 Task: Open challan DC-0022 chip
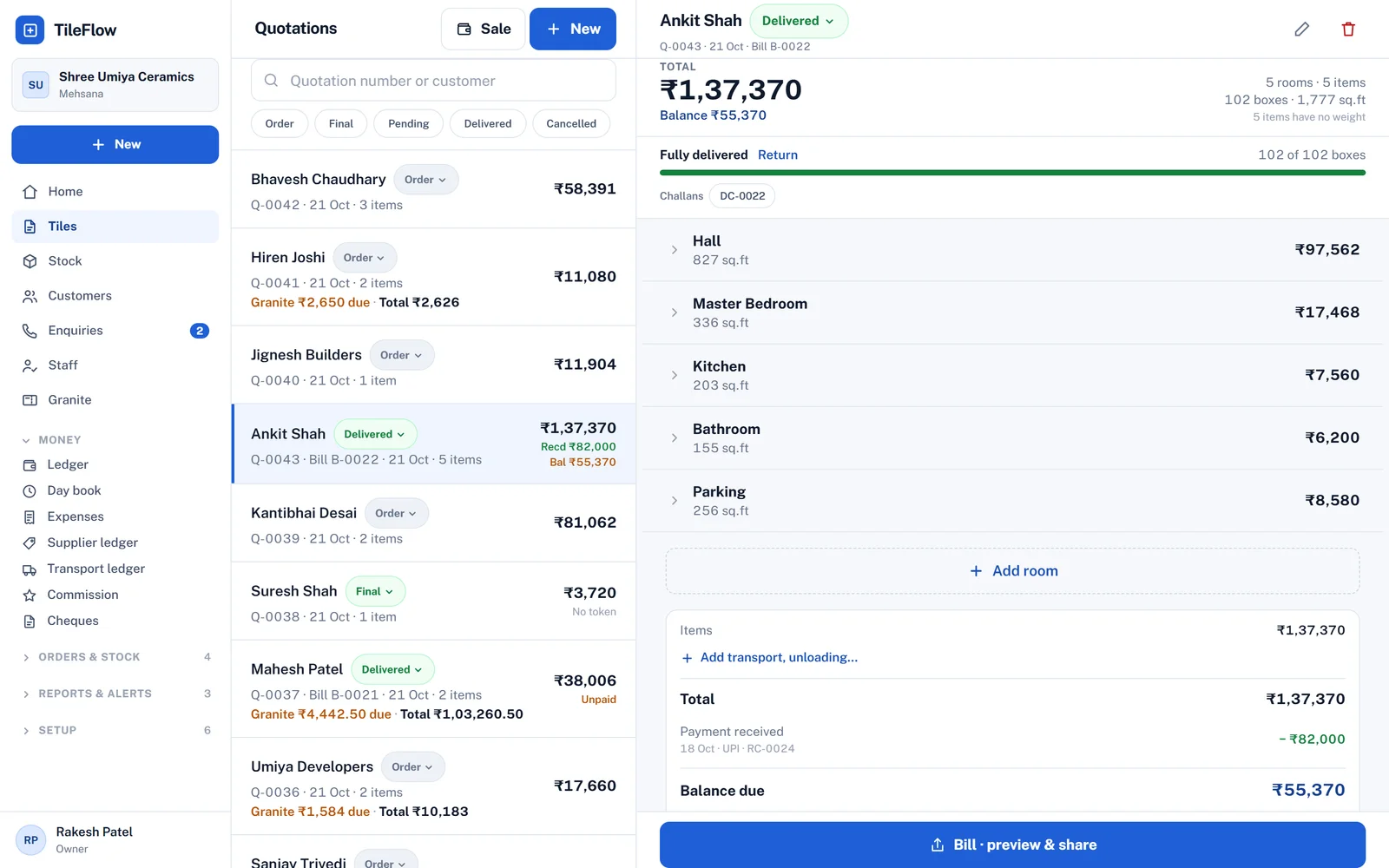(x=742, y=196)
